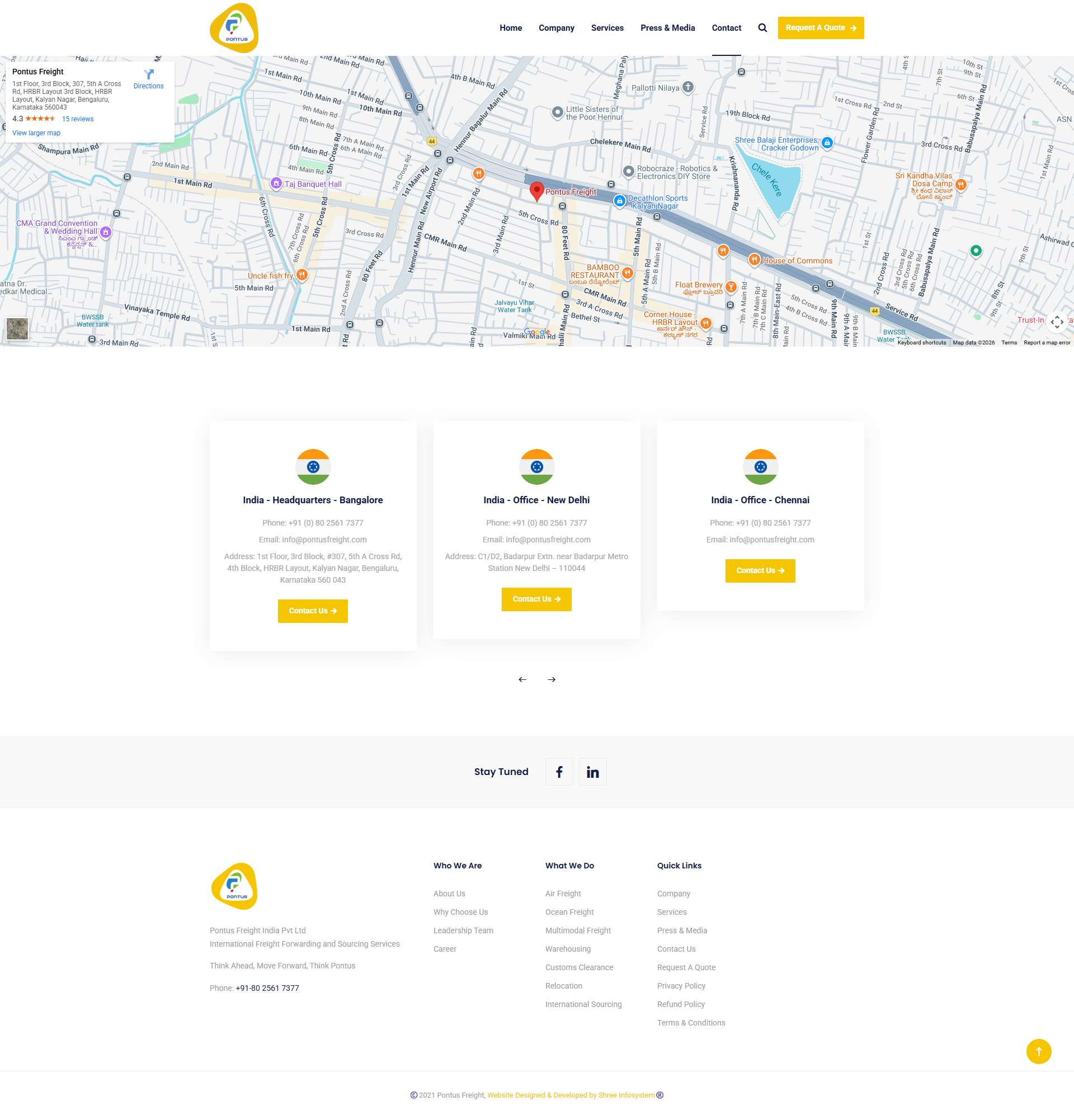Click the scroll-to-top arrow button
Image resolution: width=1074 pixels, height=1120 pixels.
tap(1038, 1051)
